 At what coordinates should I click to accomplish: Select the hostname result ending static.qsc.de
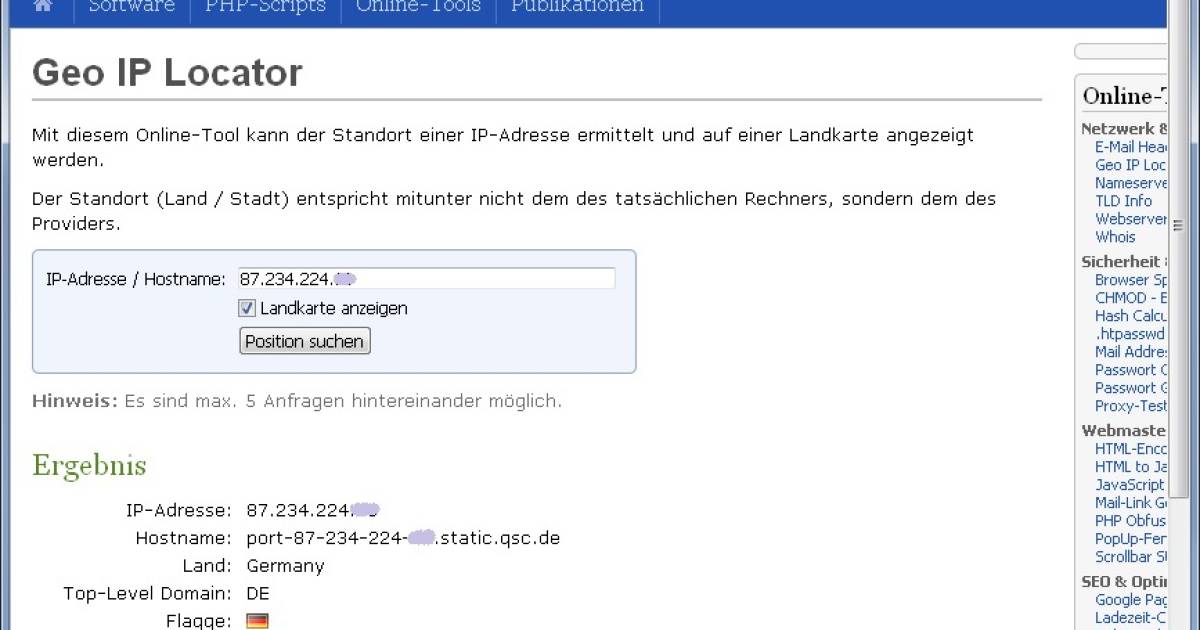[403, 538]
